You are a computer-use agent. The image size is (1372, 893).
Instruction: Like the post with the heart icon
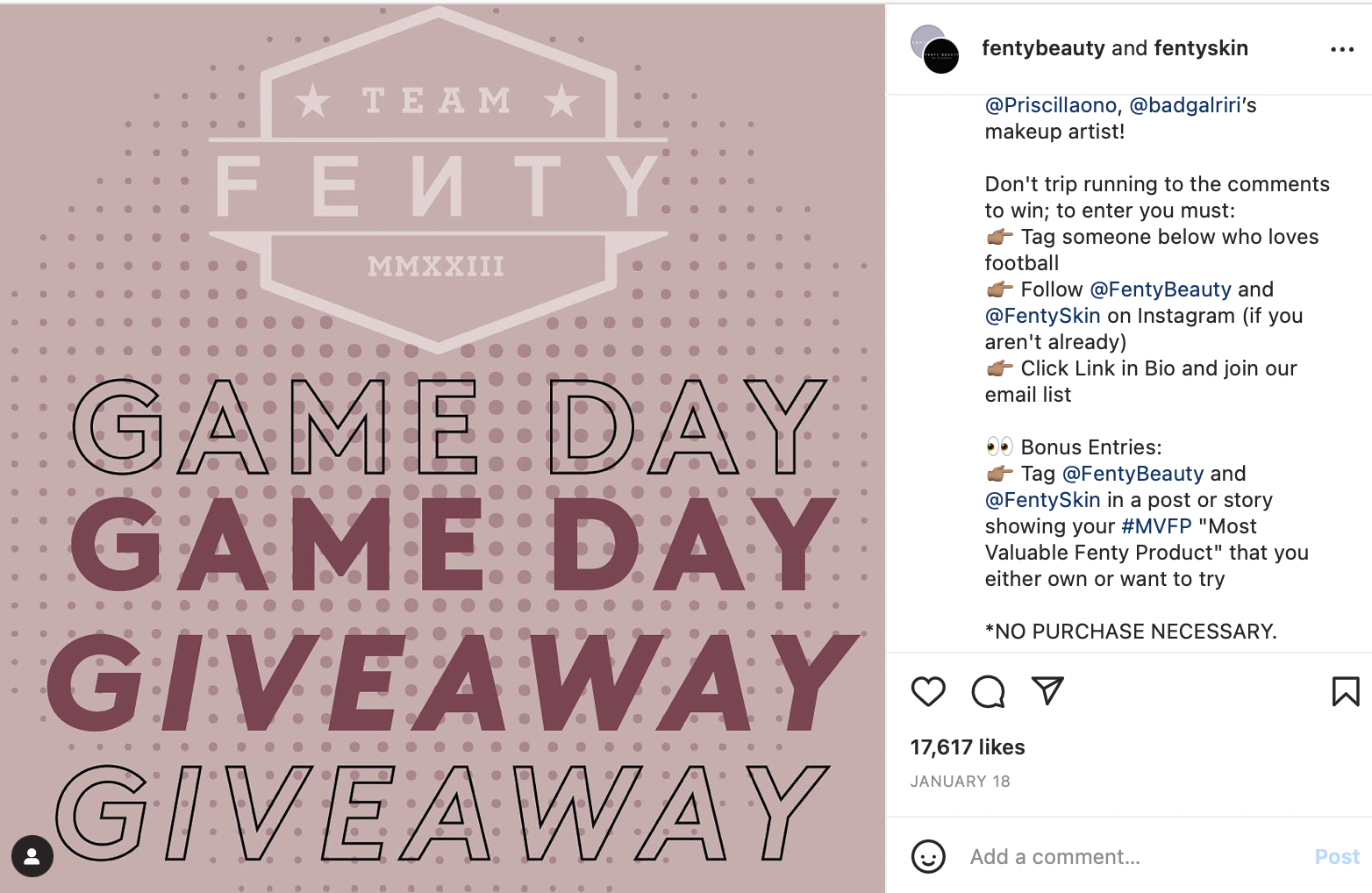coord(928,692)
